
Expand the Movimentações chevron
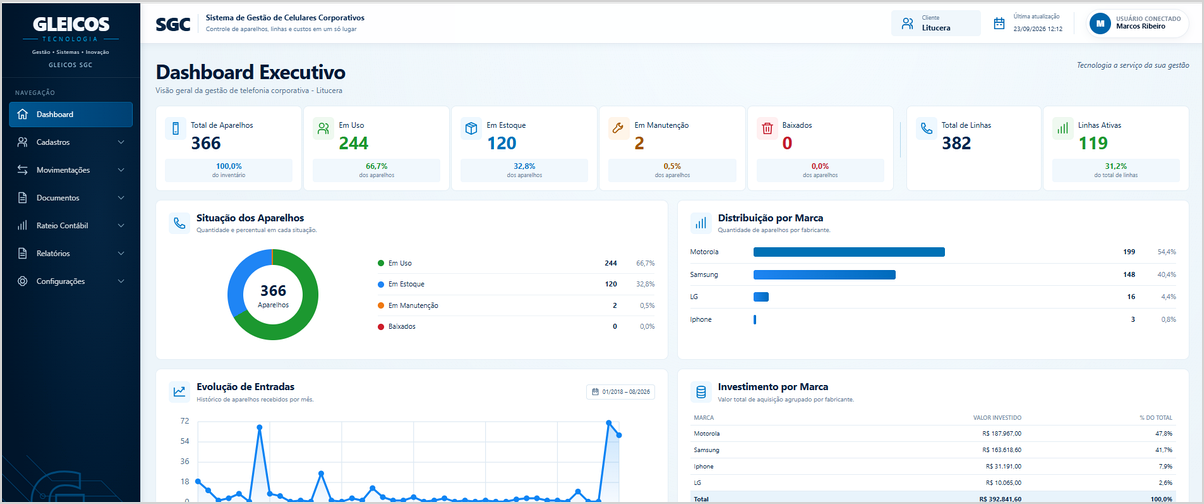pos(121,170)
